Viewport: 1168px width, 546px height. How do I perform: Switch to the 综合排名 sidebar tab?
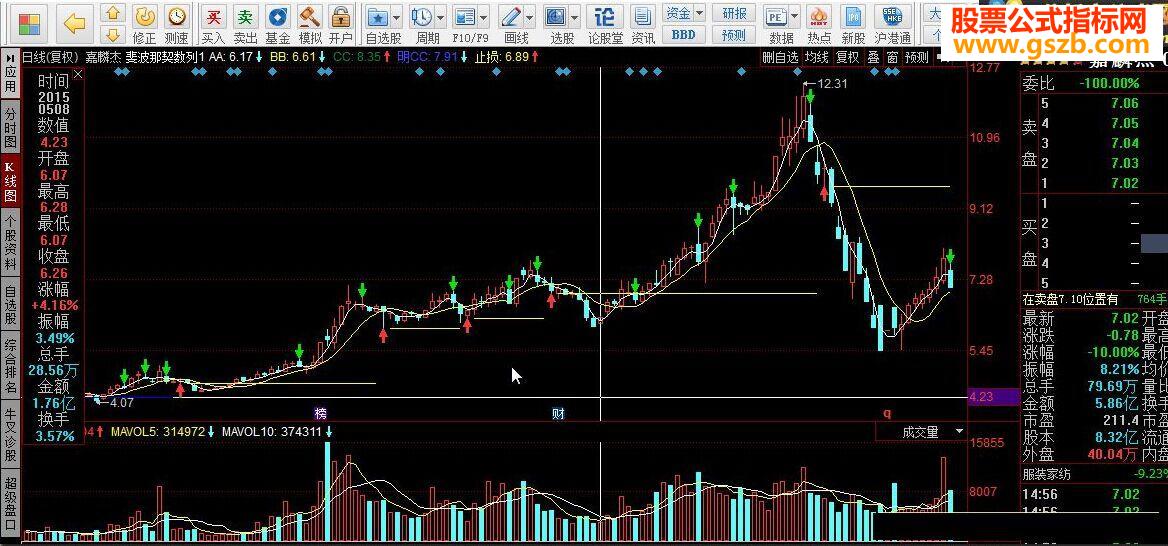[x=10, y=367]
